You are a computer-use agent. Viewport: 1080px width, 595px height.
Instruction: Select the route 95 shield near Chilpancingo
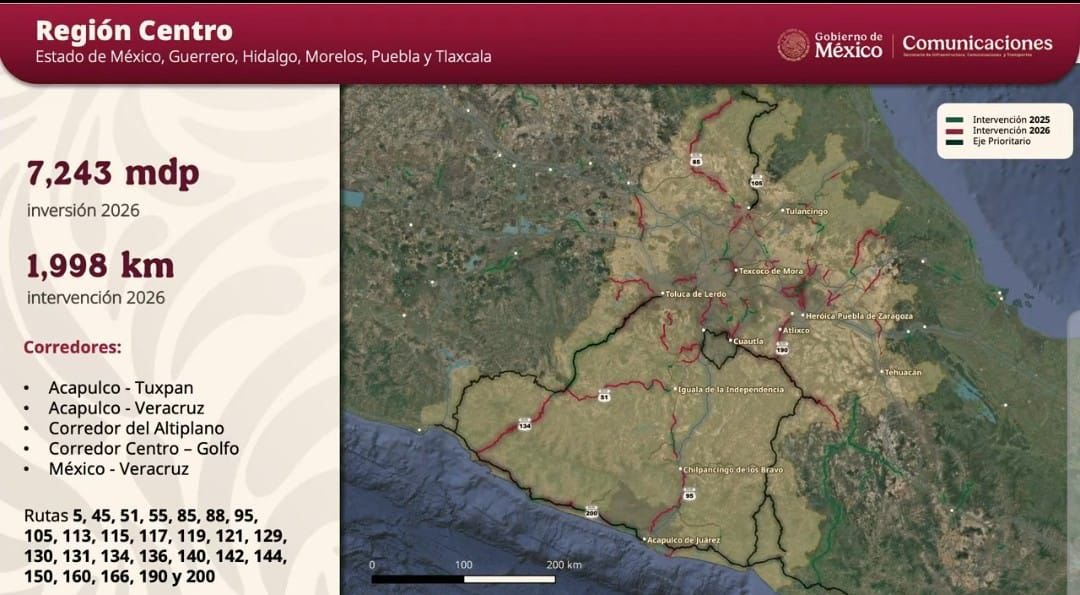click(689, 494)
